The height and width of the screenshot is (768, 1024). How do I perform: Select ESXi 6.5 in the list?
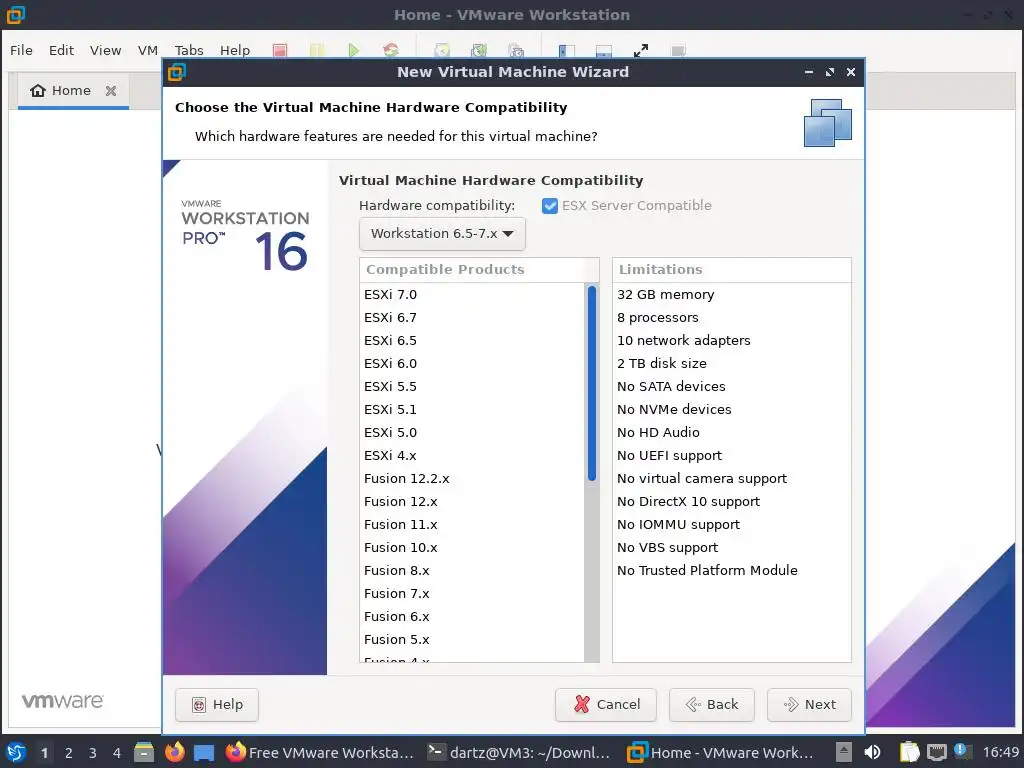click(x=391, y=340)
